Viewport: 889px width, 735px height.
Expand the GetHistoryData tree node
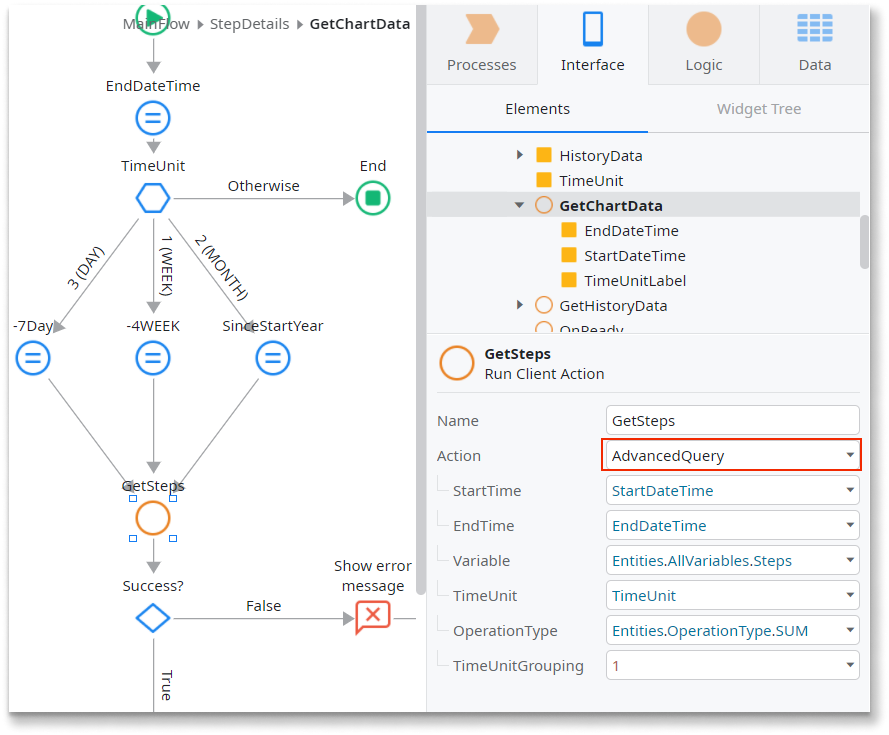(x=519, y=305)
